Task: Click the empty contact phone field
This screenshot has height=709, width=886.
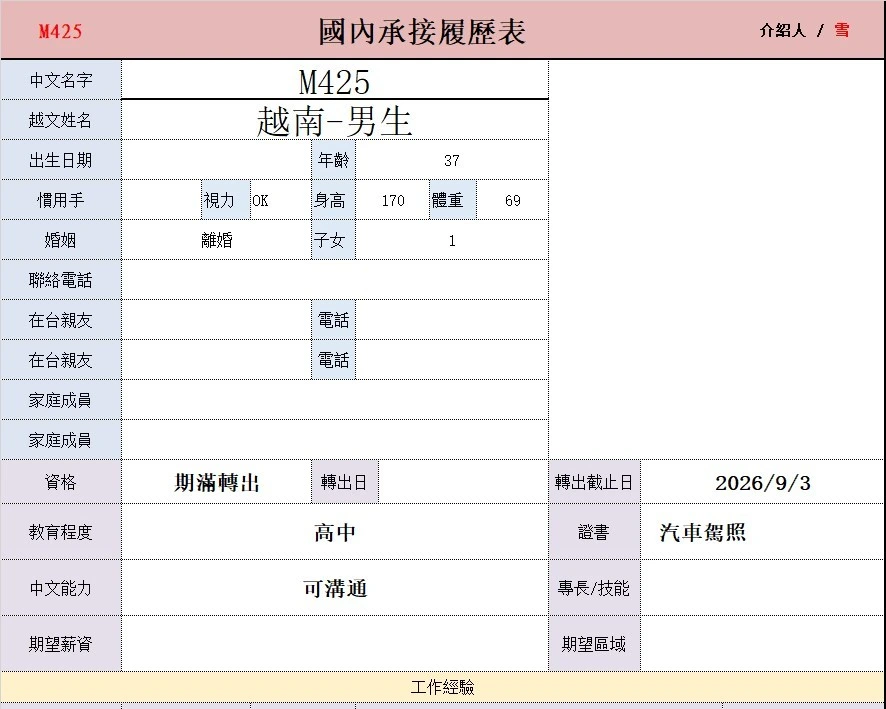Action: [335, 280]
